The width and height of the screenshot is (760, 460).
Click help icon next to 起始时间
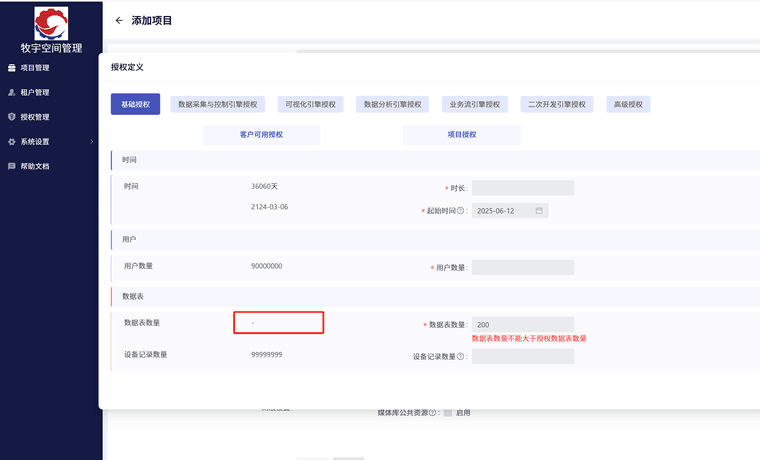point(460,210)
